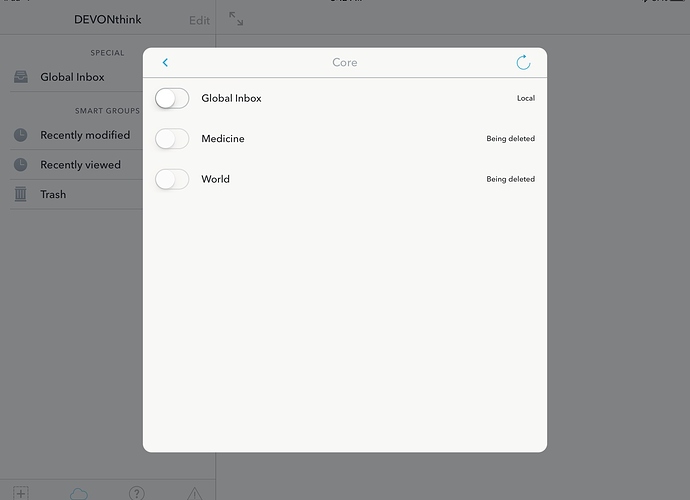This screenshot has width=690, height=500.
Task: Click the Recently viewed clock icon
Action: coord(21,165)
